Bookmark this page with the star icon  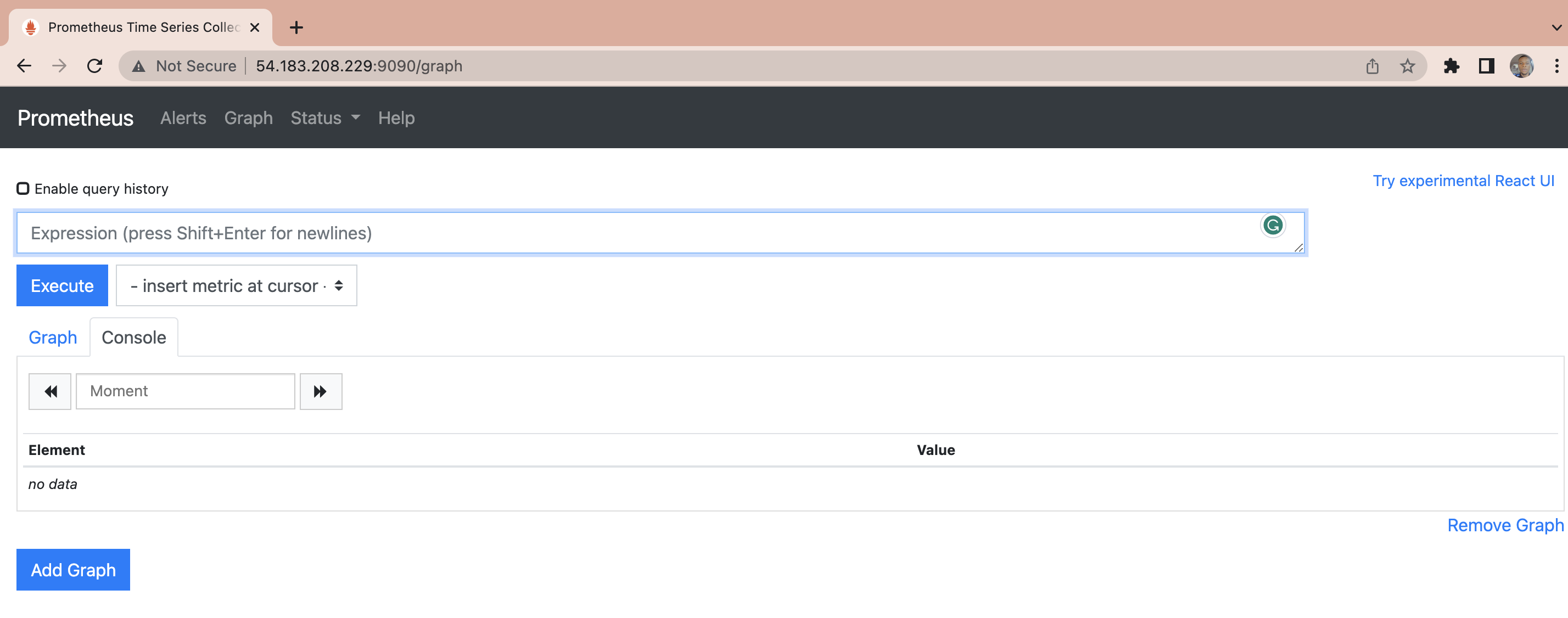point(1407,66)
